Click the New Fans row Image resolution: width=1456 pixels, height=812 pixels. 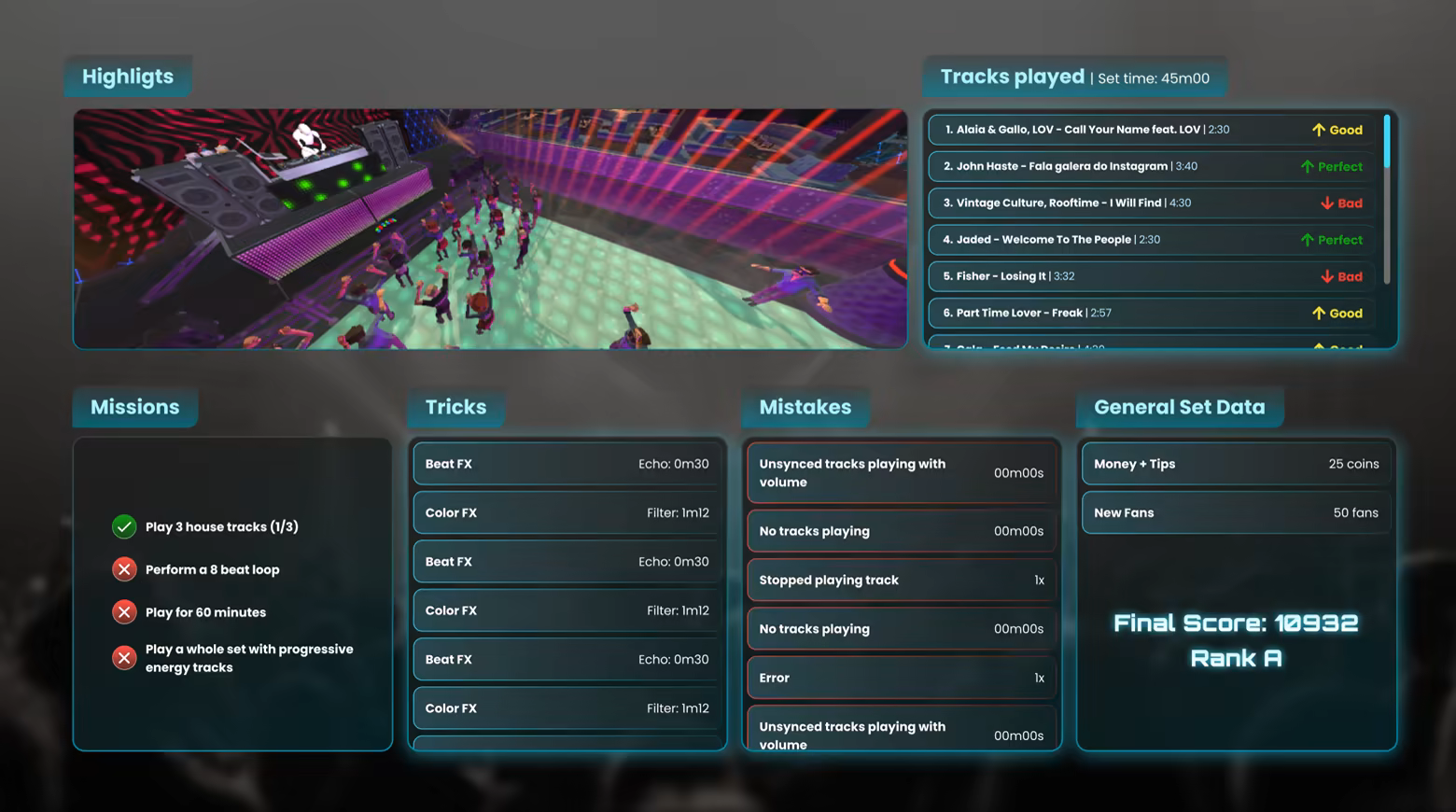coord(1236,512)
